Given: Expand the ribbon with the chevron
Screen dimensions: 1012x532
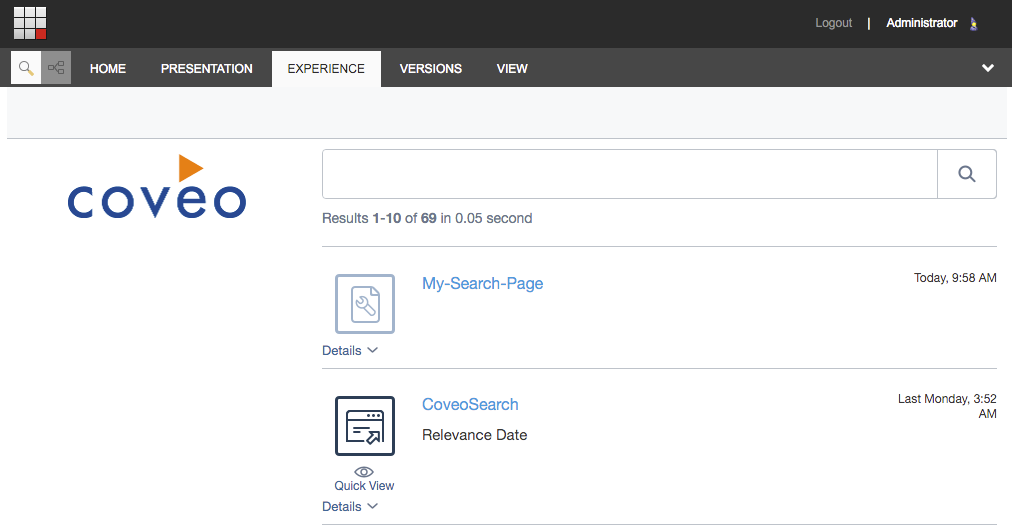Looking at the screenshot, I should [987, 68].
